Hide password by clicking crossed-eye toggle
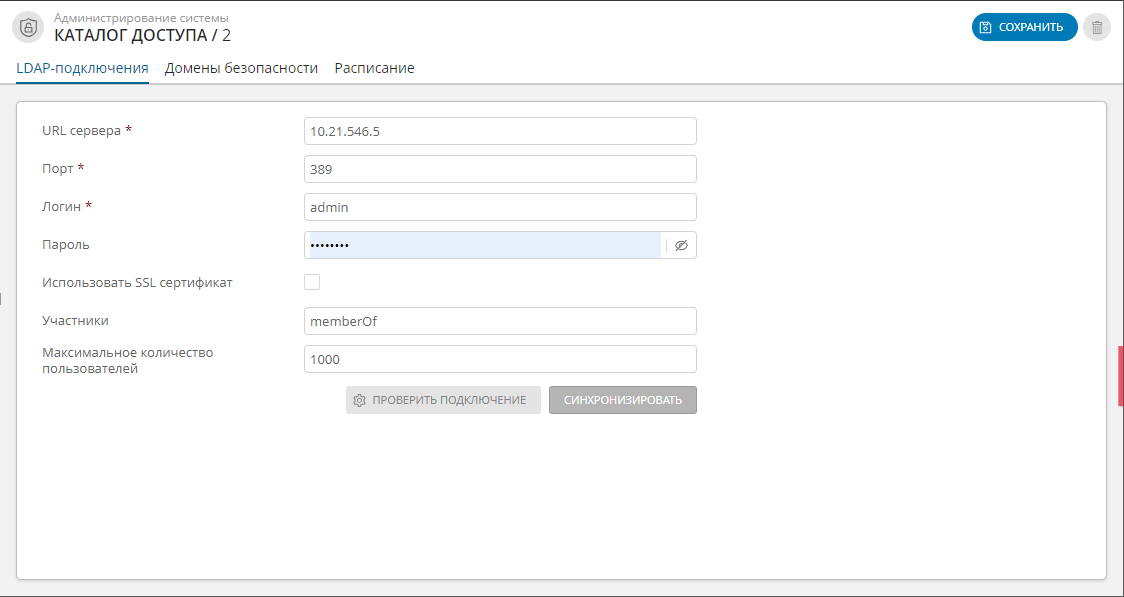 [681, 244]
